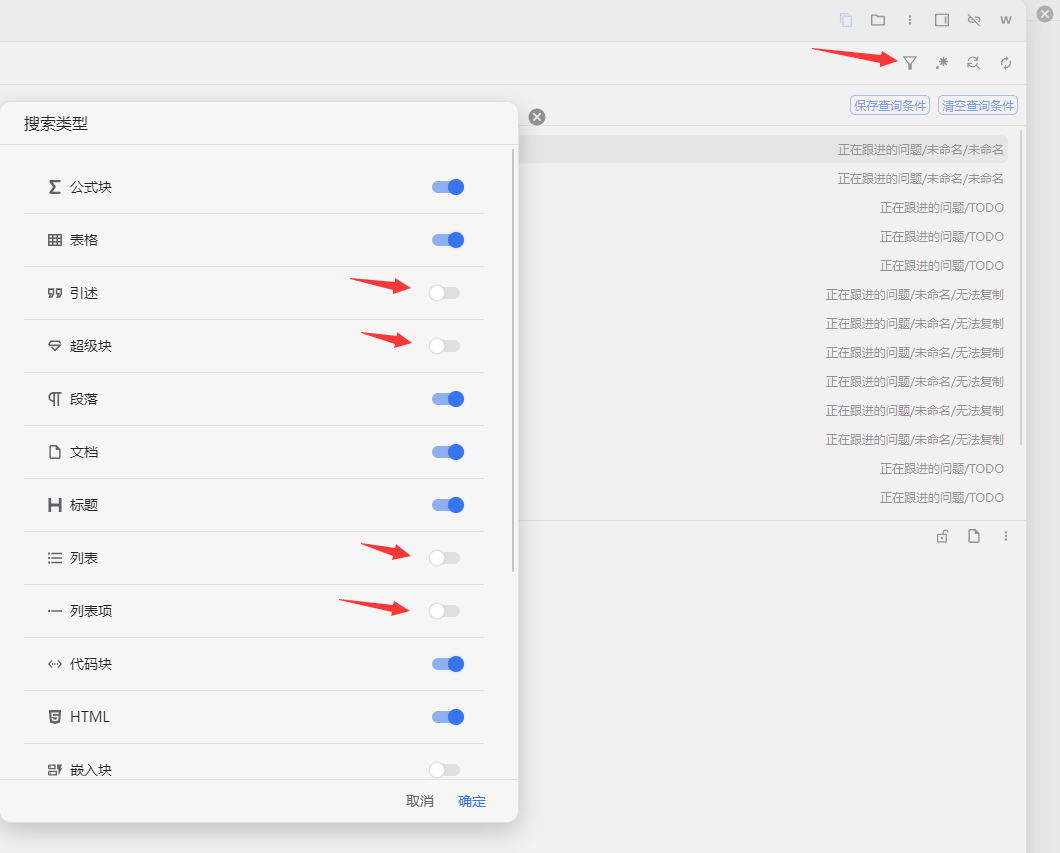Image resolution: width=1060 pixels, height=853 pixels.
Task: Click 保存查询条件 button
Action: click(890, 105)
